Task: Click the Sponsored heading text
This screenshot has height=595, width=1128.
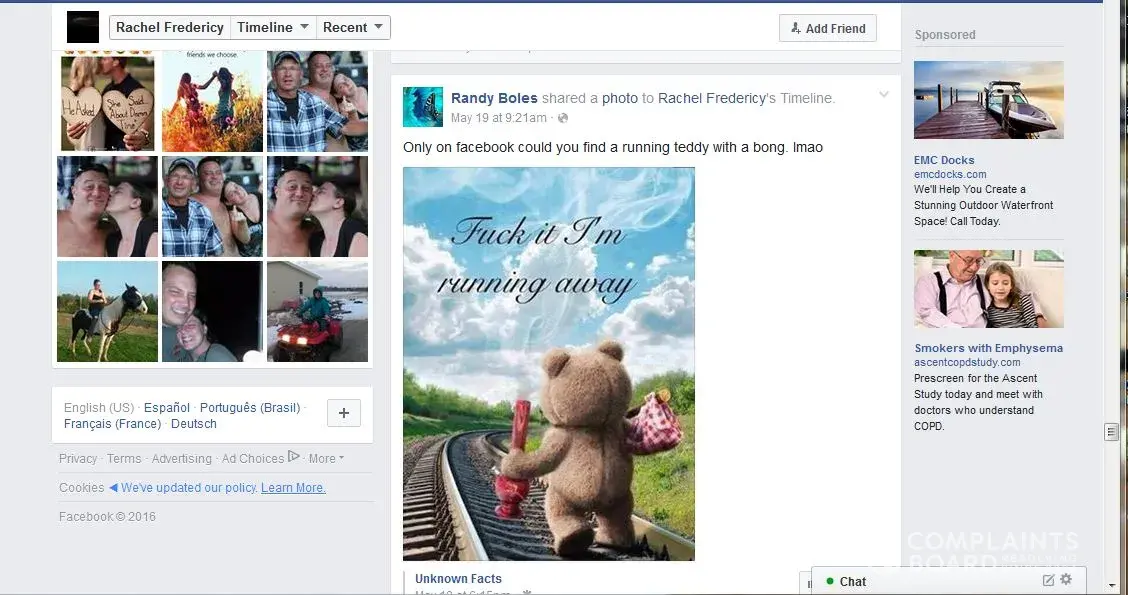Action: (945, 35)
